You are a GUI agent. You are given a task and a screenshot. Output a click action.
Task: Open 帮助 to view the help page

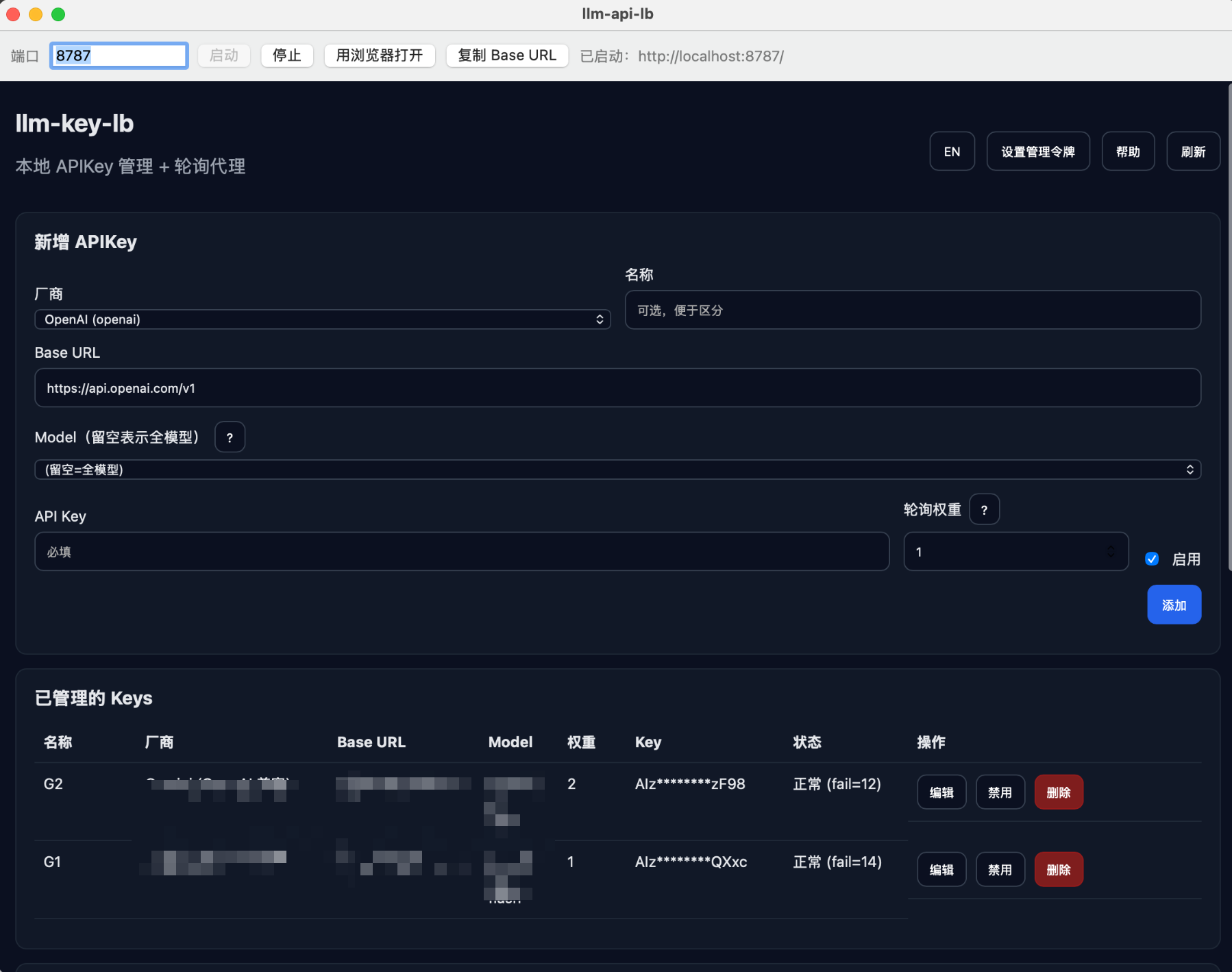click(1128, 151)
